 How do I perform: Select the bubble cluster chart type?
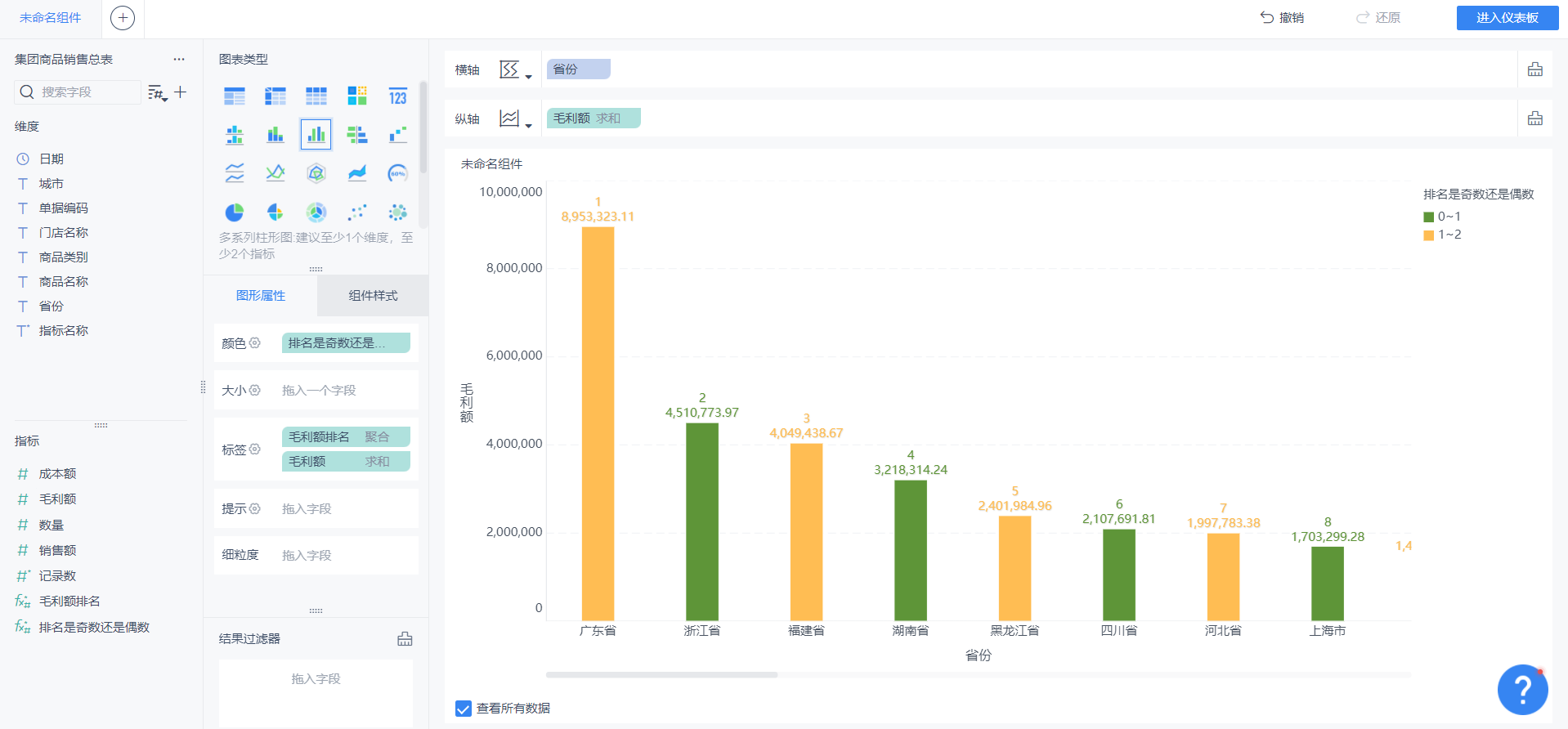398,212
